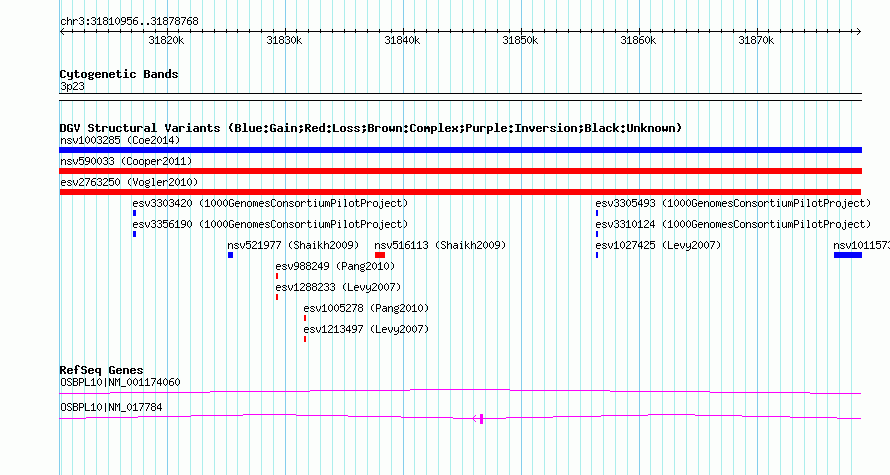890x475 pixels.
Task: Open esv1213497 (Levy2007) label
Action: [366, 329]
